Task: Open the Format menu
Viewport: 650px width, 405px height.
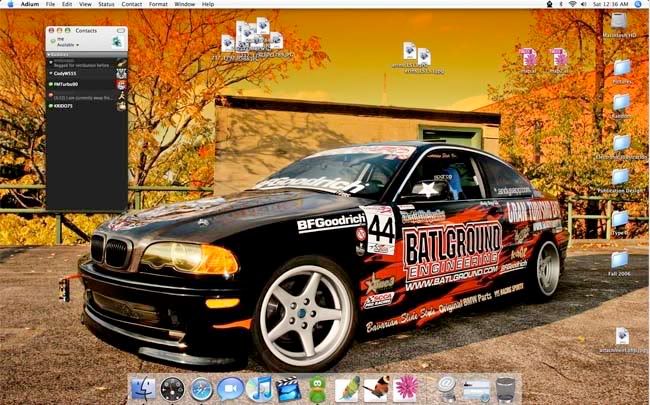Action: [158, 4]
